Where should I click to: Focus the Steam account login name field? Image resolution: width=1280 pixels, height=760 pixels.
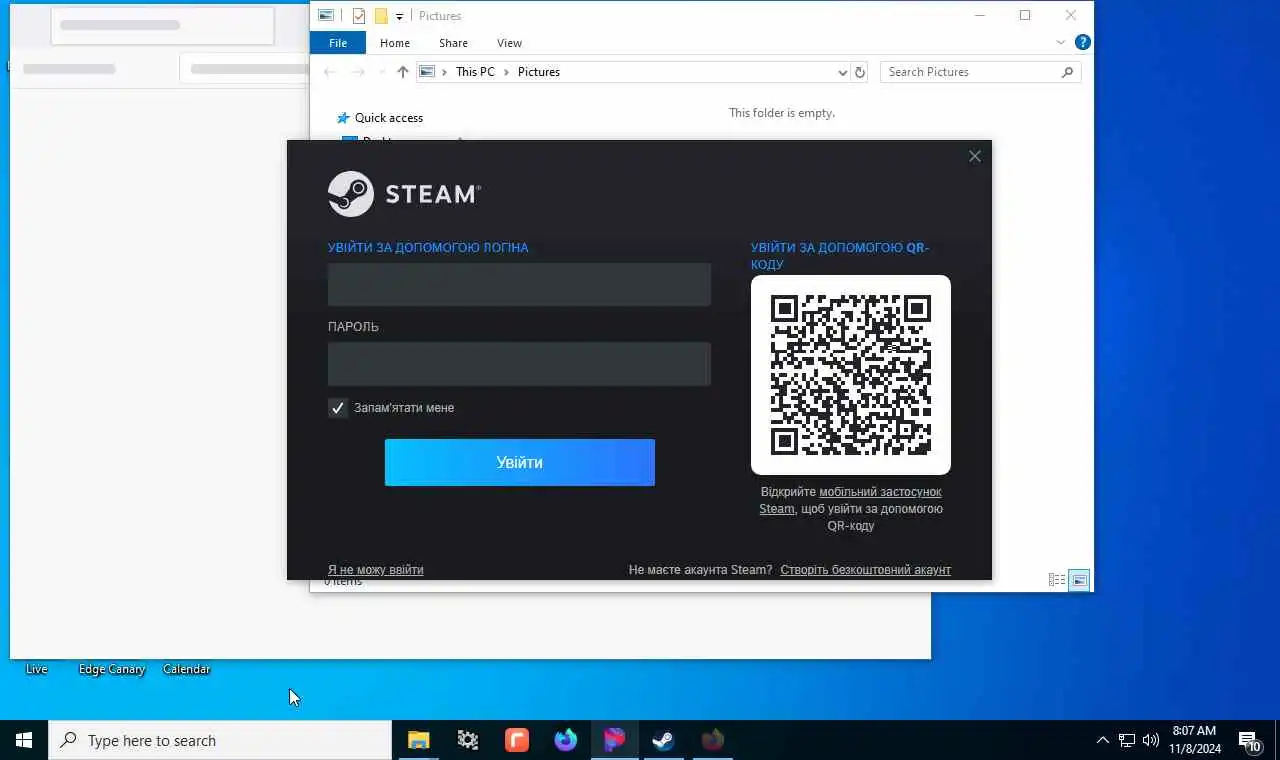[519, 285]
